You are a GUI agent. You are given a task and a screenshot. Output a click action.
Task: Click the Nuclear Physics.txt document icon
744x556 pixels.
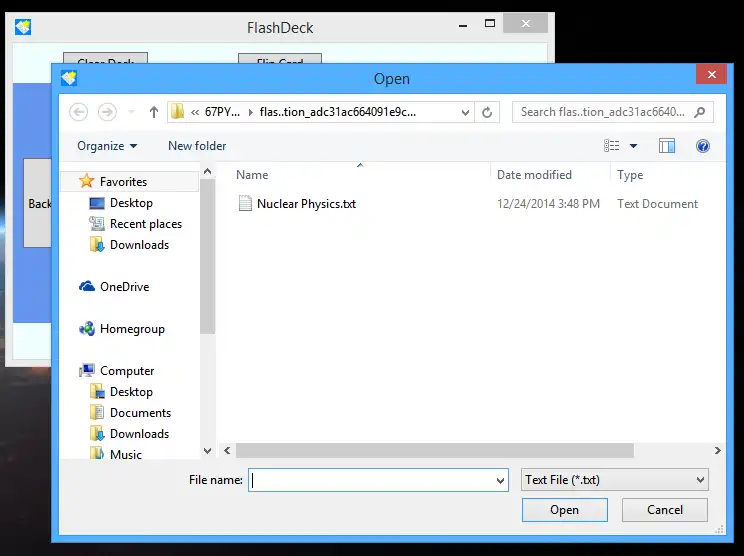click(x=245, y=204)
